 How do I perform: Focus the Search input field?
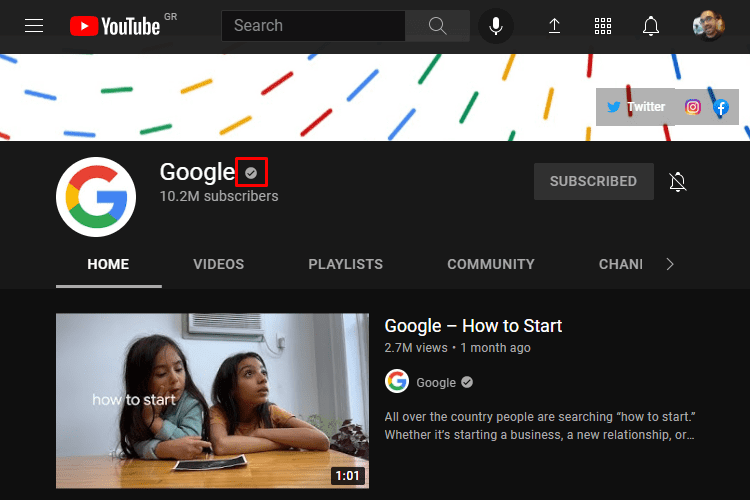pyautogui.click(x=313, y=25)
